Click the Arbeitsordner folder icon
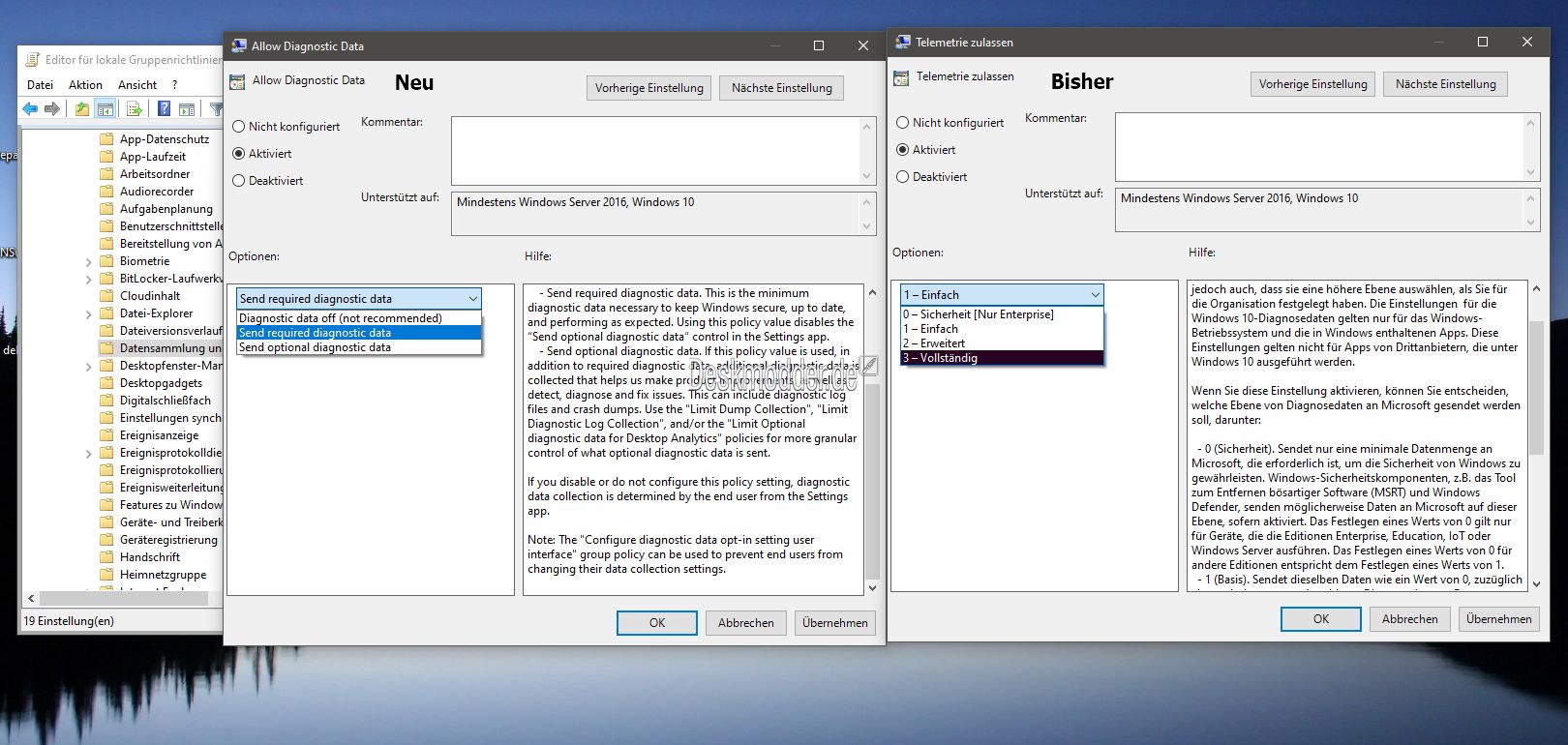1568x745 pixels. (106, 174)
